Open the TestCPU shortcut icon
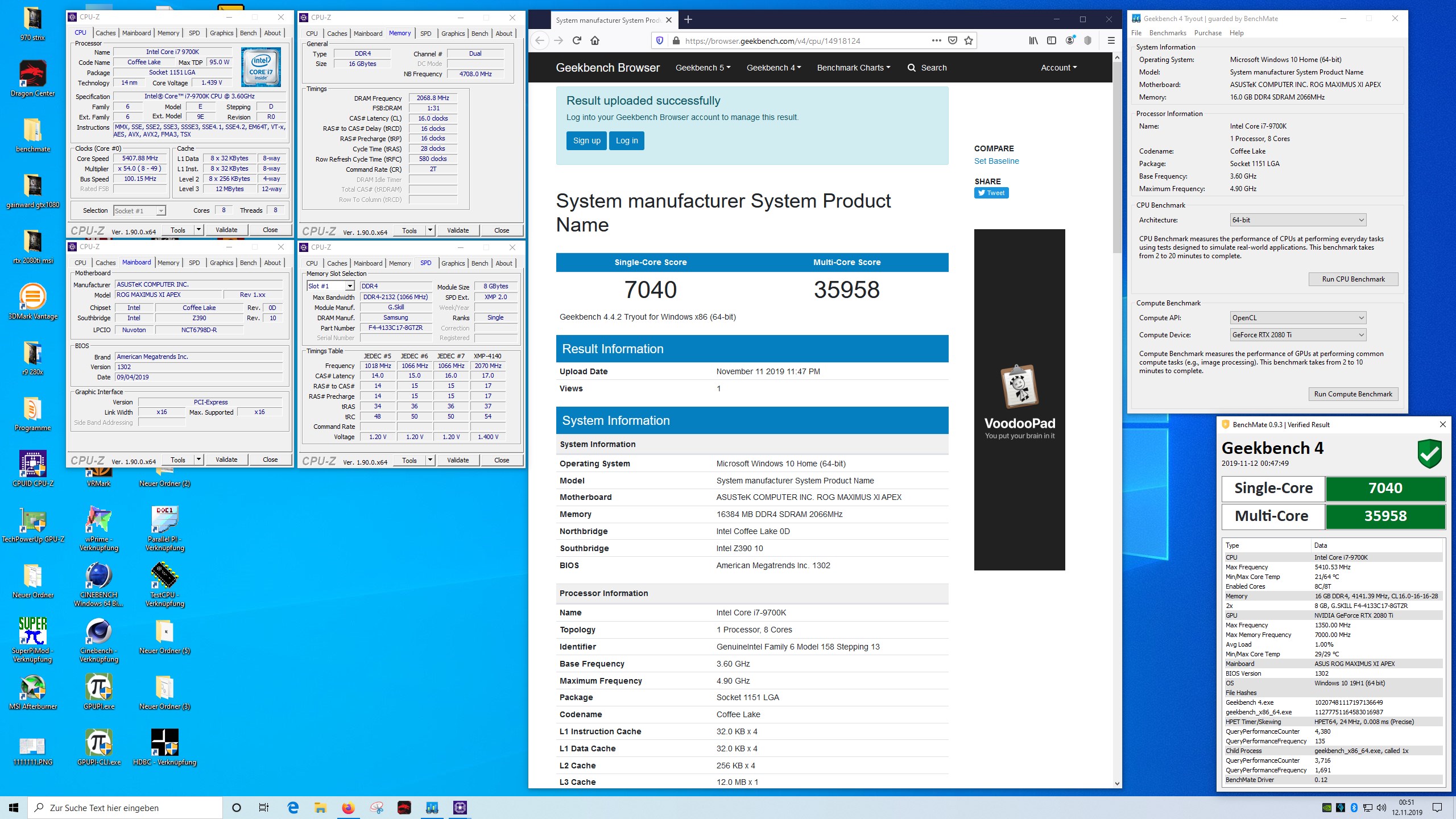 click(165, 584)
